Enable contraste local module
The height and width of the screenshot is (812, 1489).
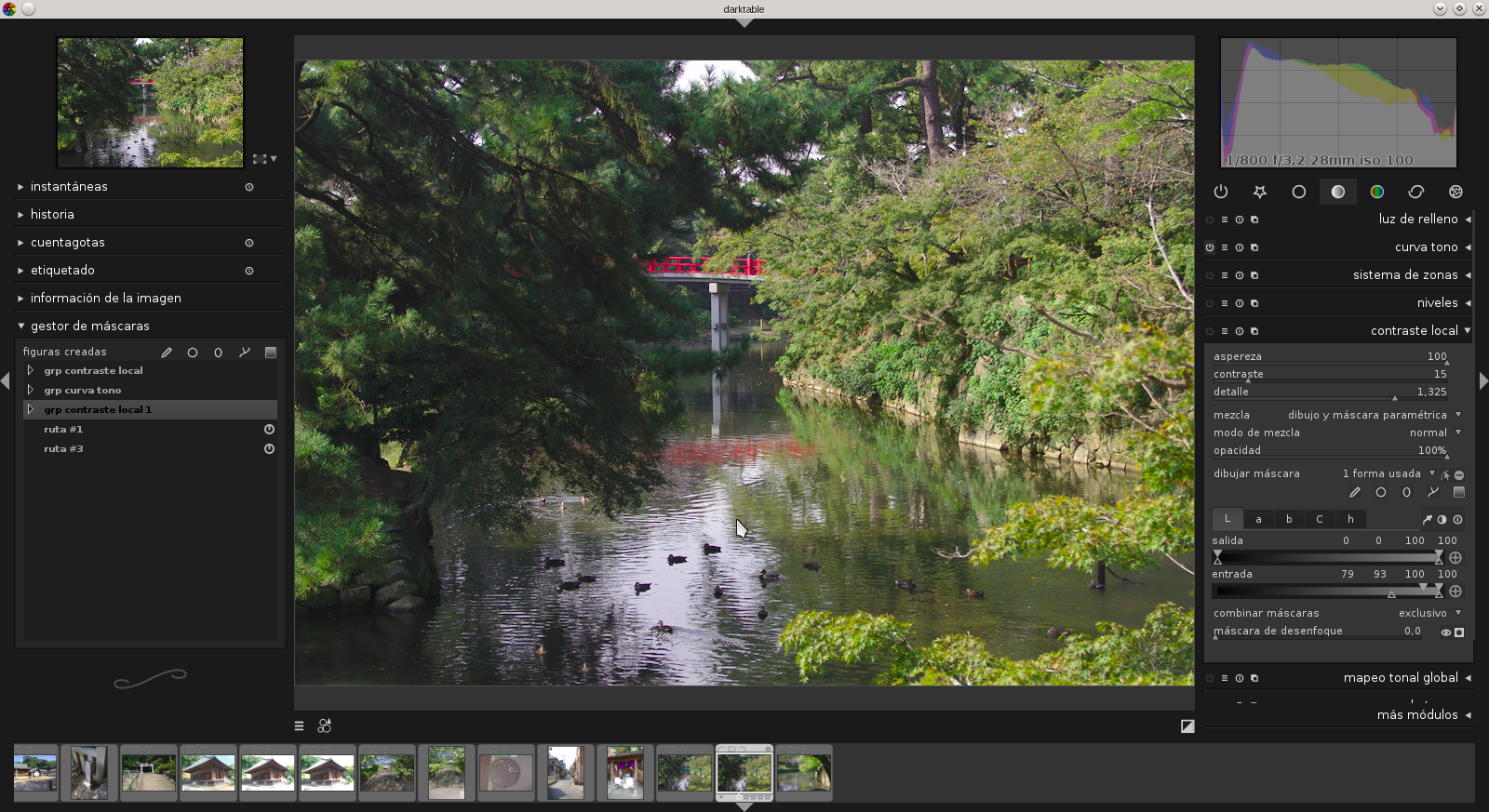1210,331
